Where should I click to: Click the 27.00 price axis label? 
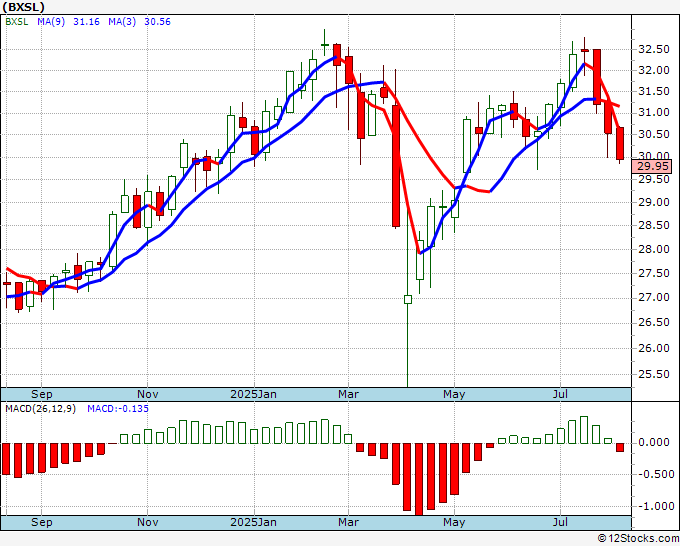click(x=654, y=298)
